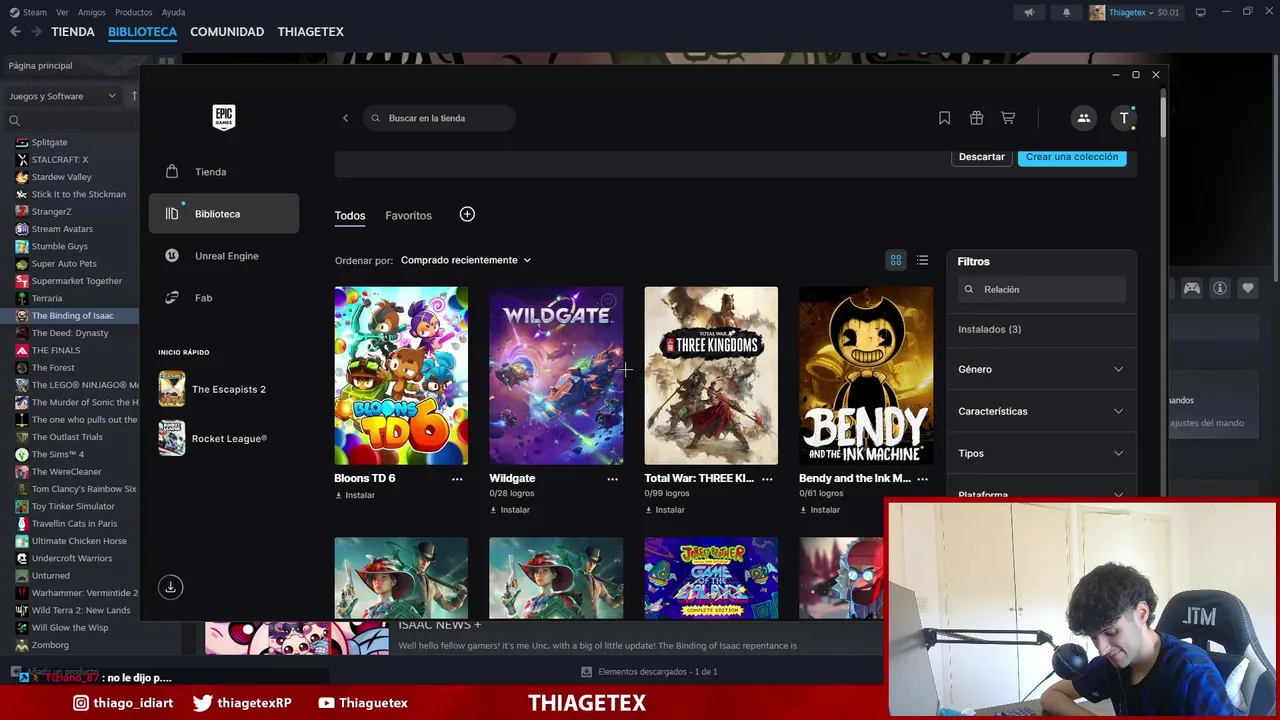
Task: Open the shopping cart icon
Action: [1008, 118]
